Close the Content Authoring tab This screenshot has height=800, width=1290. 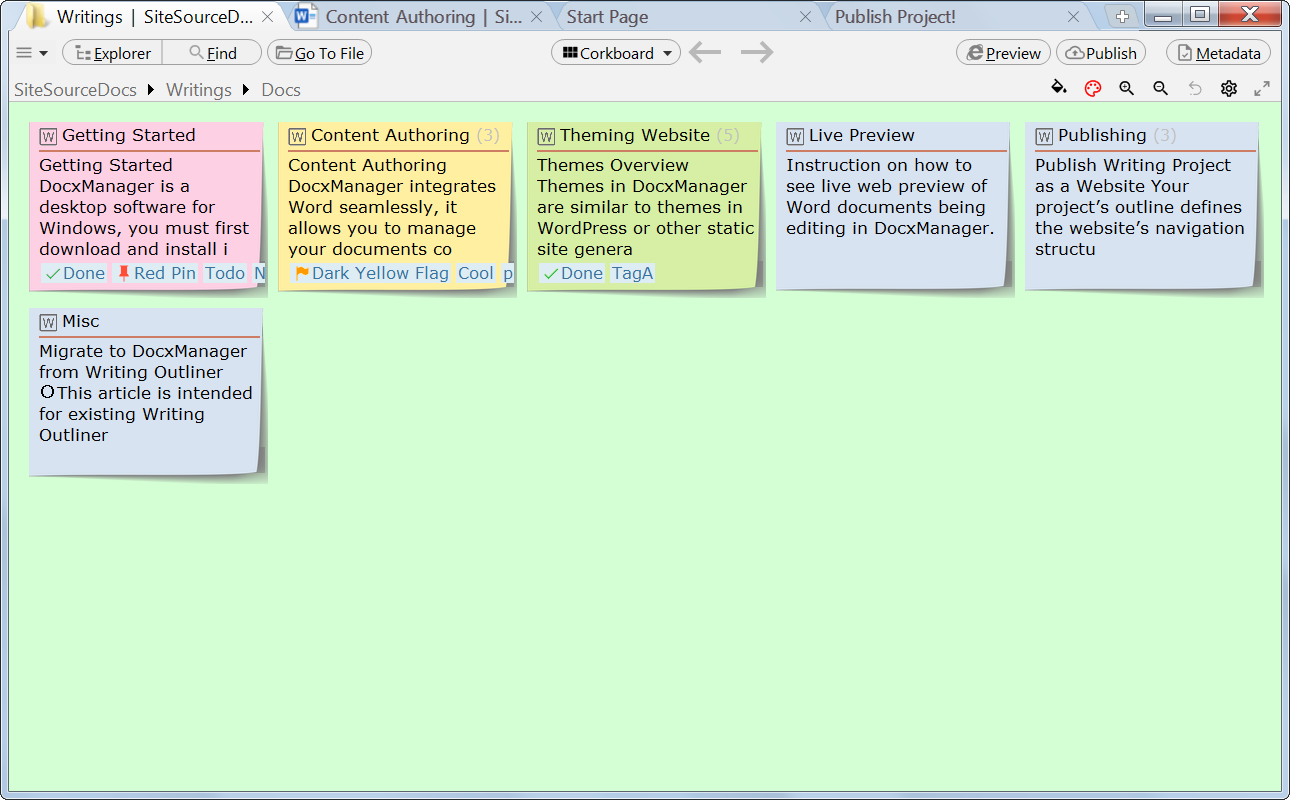pos(536,17)
